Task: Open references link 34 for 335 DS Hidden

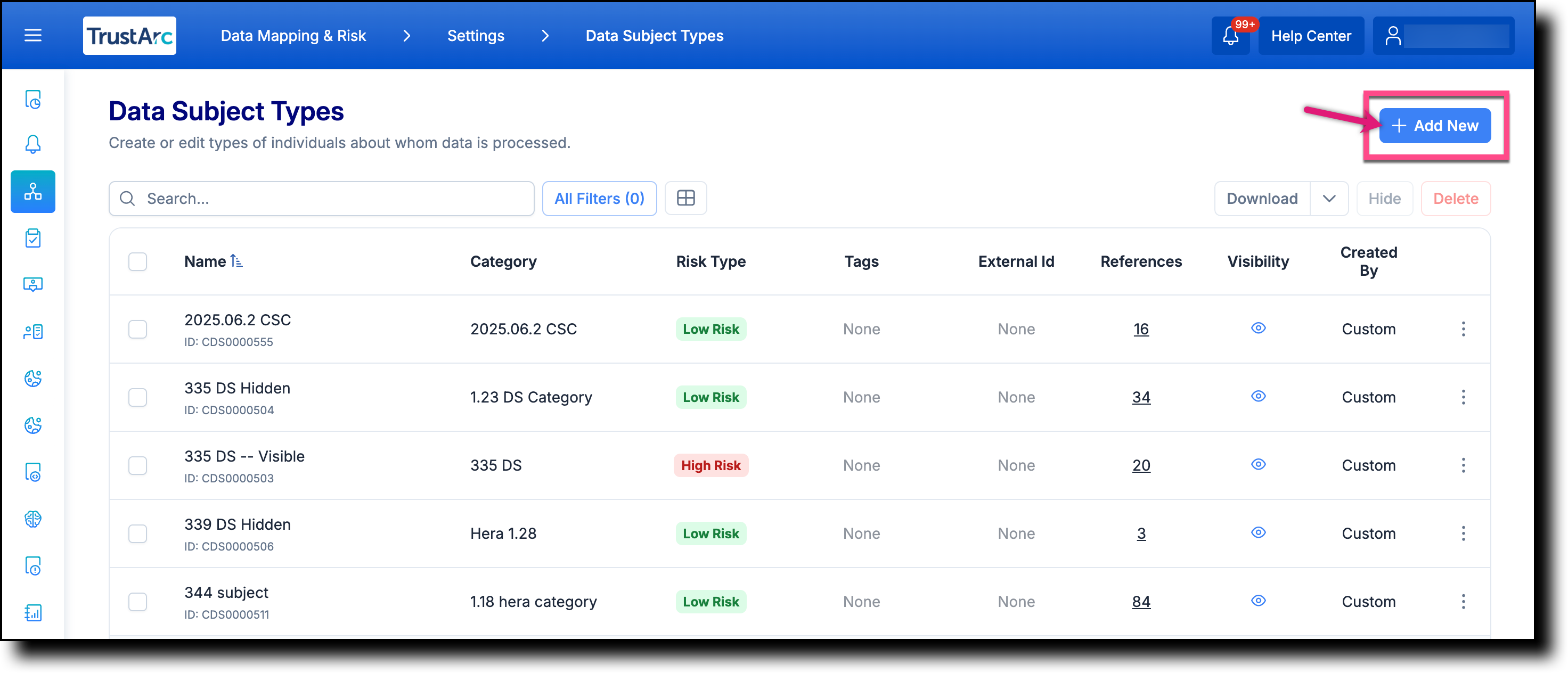Action: [x=1141, y=397]
